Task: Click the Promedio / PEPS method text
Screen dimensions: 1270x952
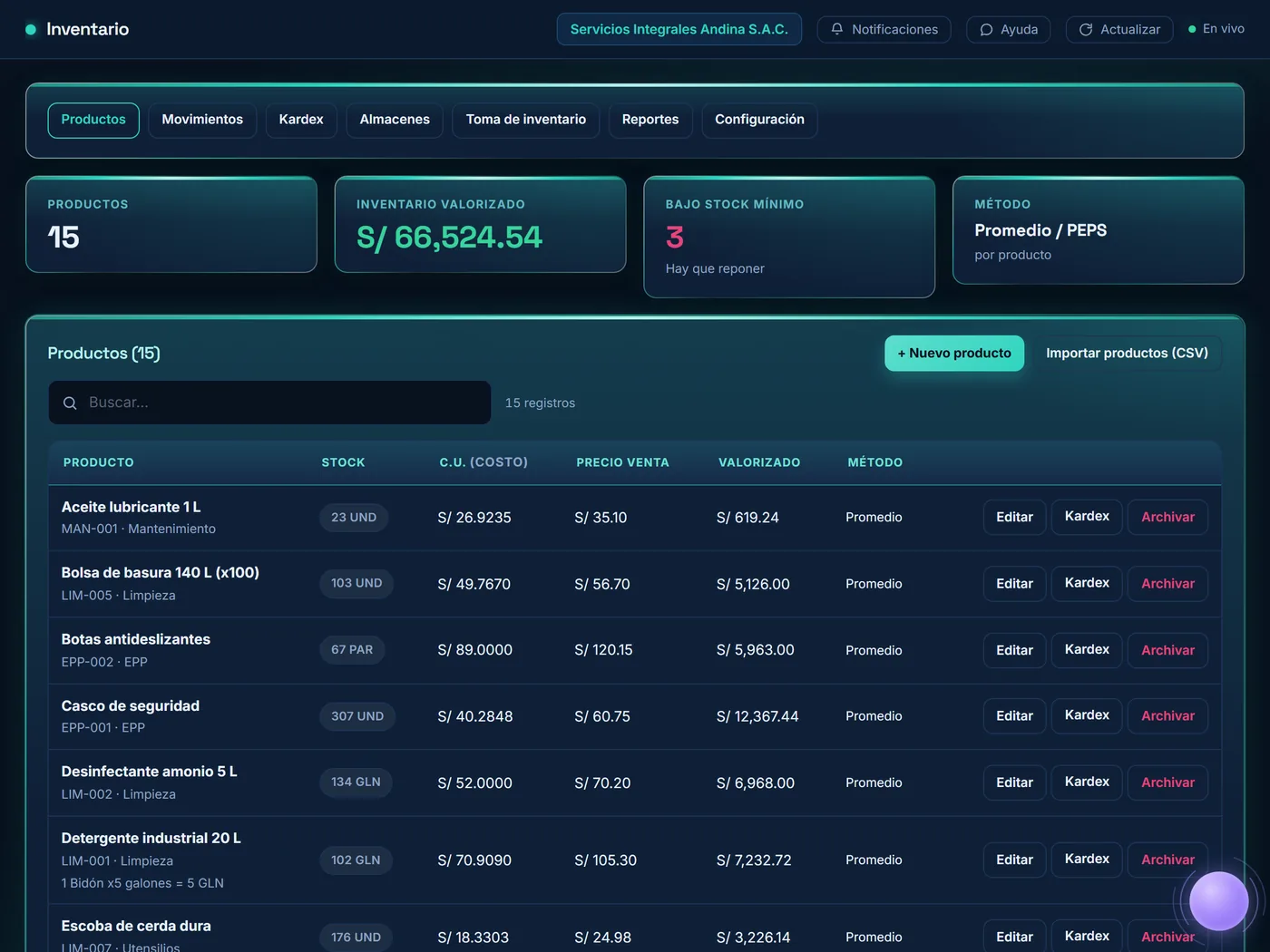Action: tap(1040, 230)
